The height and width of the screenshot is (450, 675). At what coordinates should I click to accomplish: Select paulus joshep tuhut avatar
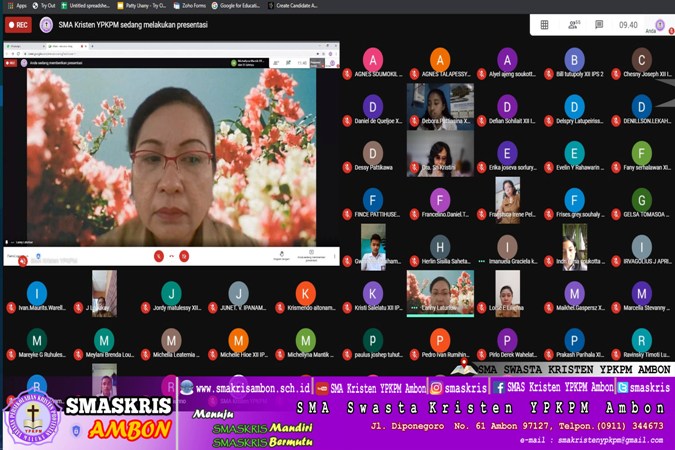point(373,340)
